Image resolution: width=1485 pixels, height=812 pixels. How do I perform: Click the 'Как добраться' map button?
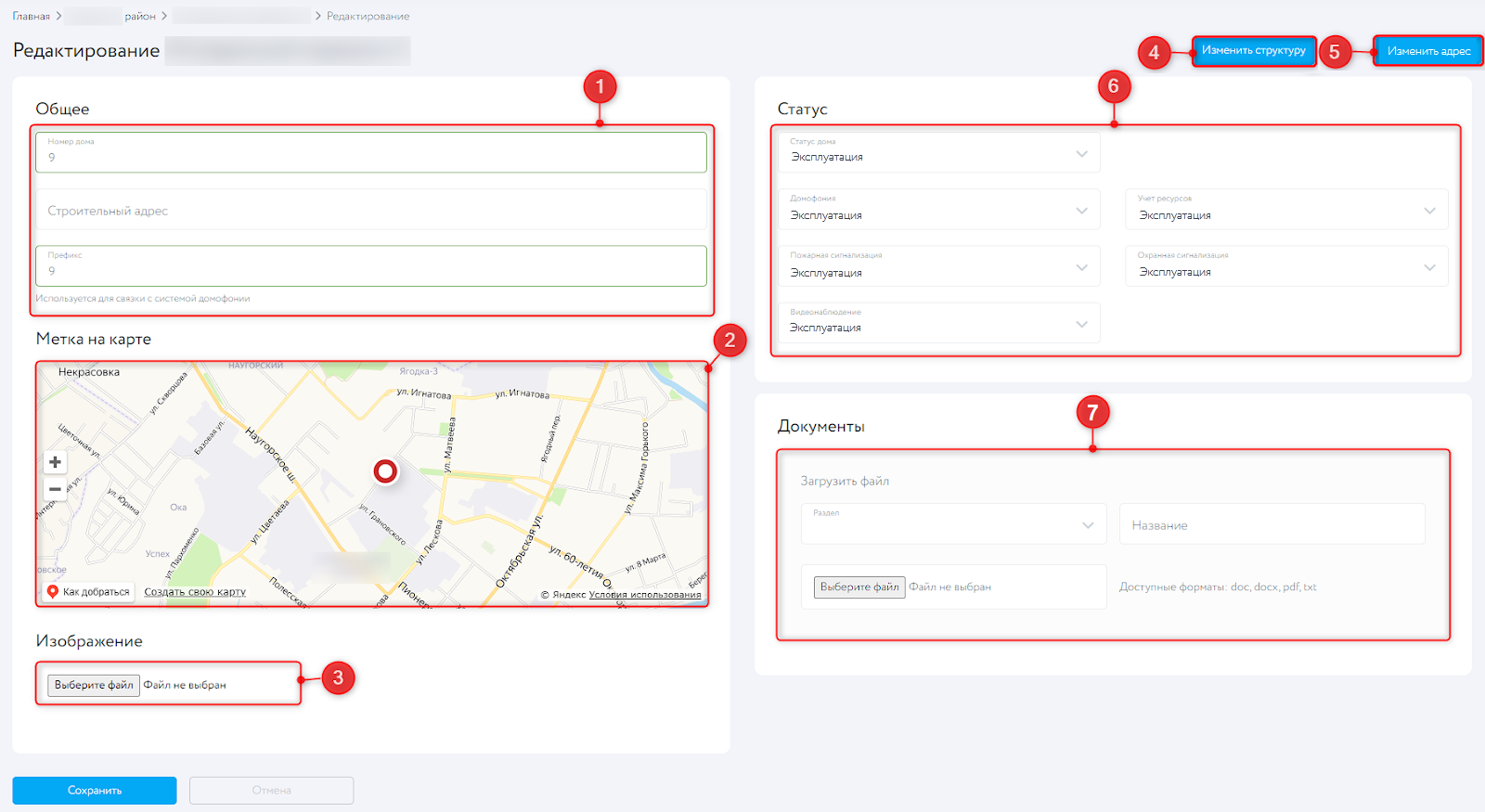tap(90, 592)
